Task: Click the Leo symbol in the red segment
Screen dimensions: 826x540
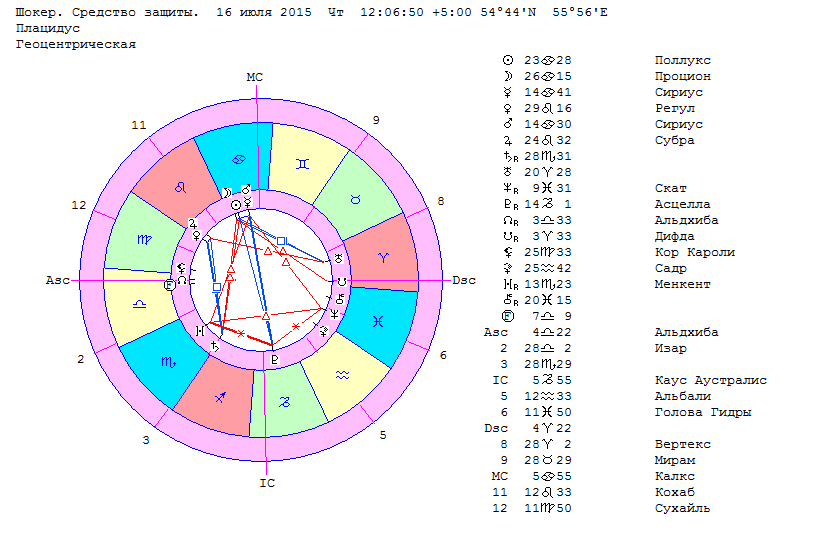Action: click(x=179, y=187)
